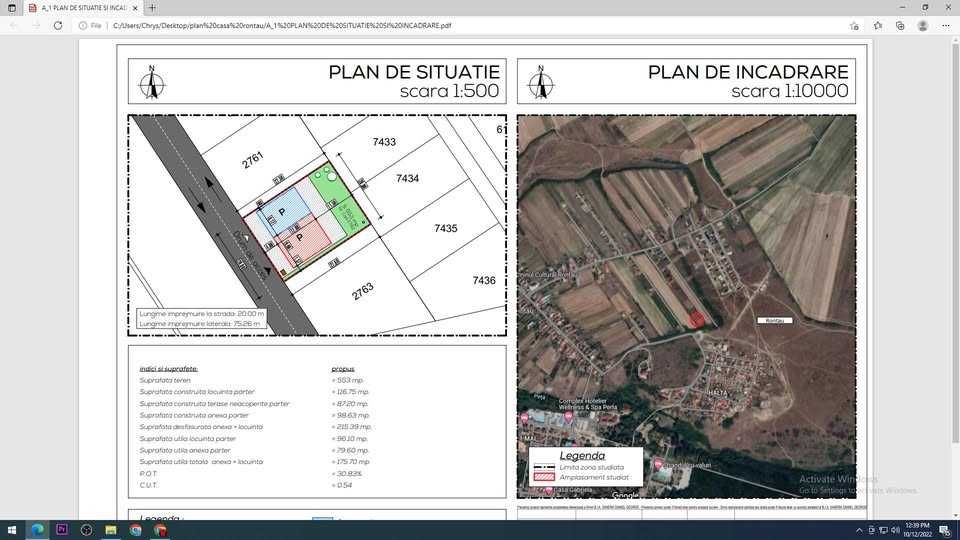This screenshot has width=960, height=540.
Task: Click the PLAN DE SITUATIE title
Action: pyautogui.click(x=414, y=72)
